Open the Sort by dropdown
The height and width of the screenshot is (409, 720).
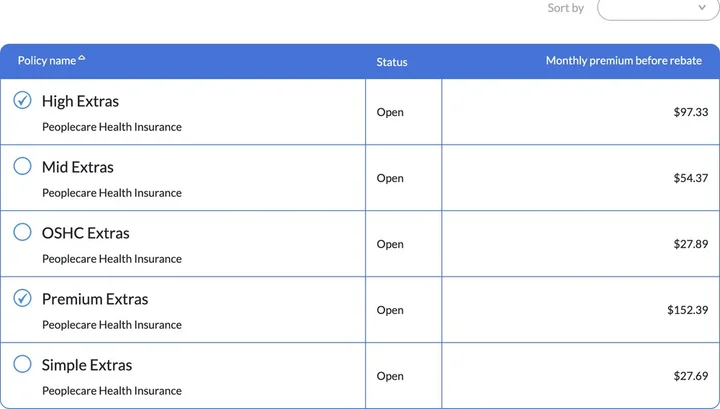click(x=657, y=8)
